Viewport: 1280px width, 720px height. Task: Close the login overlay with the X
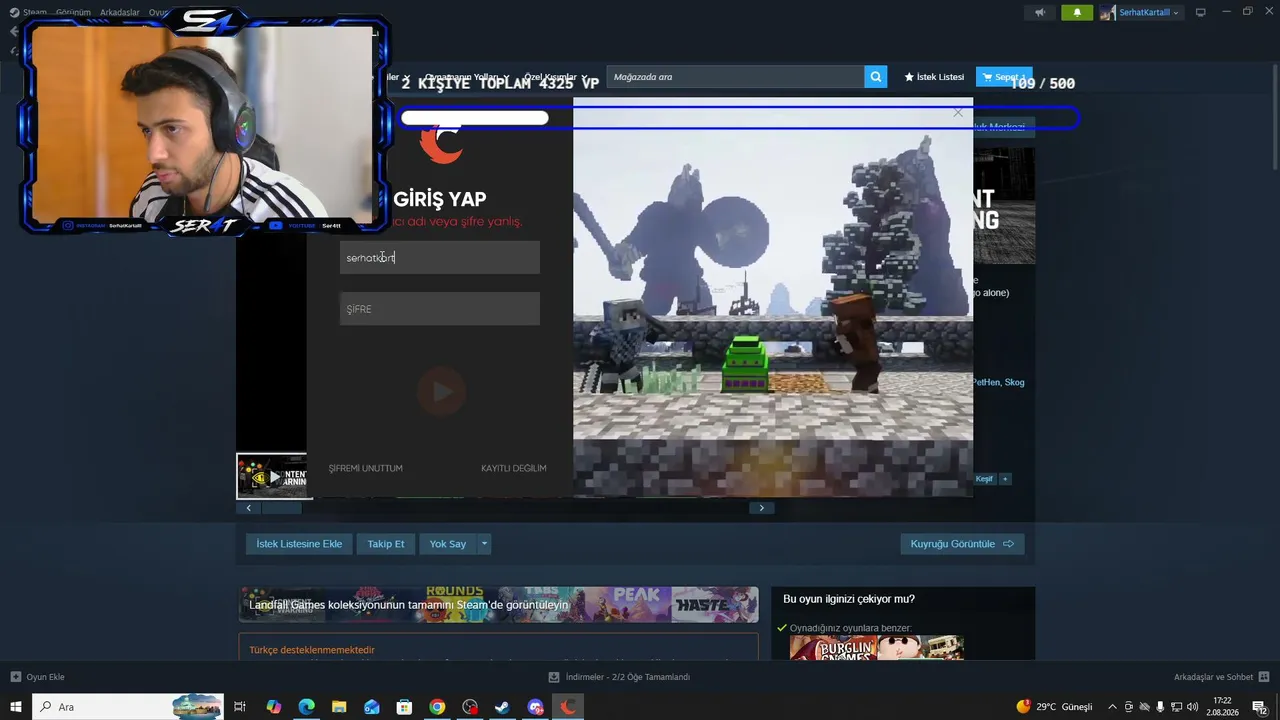click(x=958, y=113)
